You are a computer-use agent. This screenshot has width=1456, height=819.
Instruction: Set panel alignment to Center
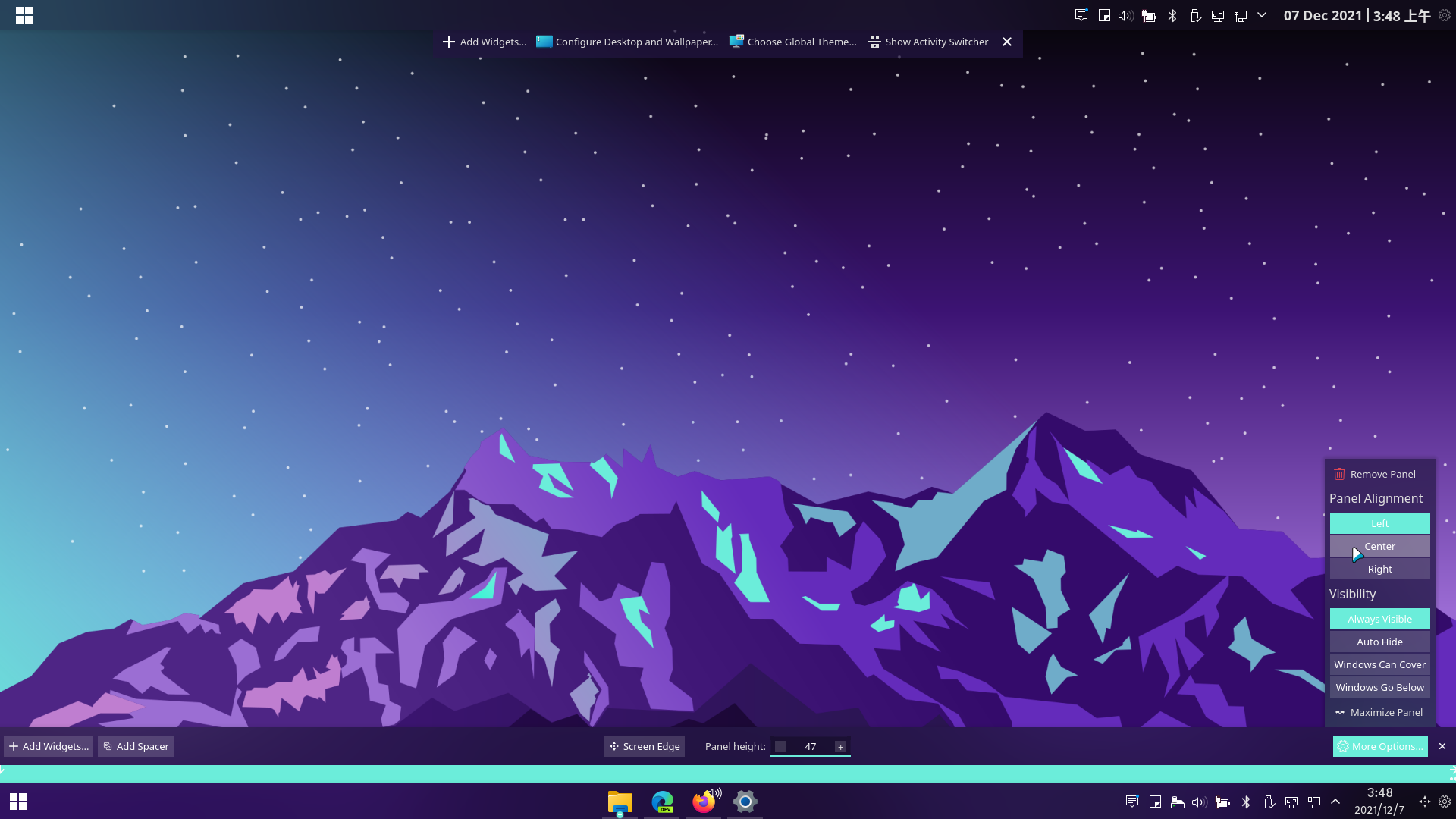pyautogui.click(x=1379, y=546)
